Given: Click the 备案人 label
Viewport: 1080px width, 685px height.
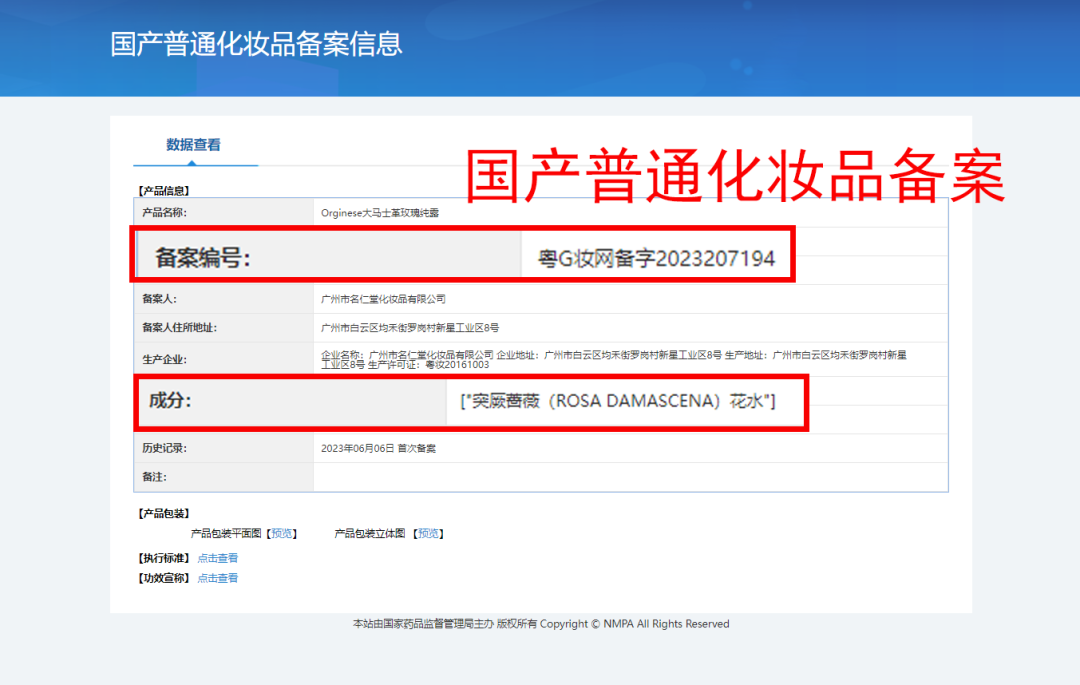Looking at the screenshot, I should [x=159, y=299].
